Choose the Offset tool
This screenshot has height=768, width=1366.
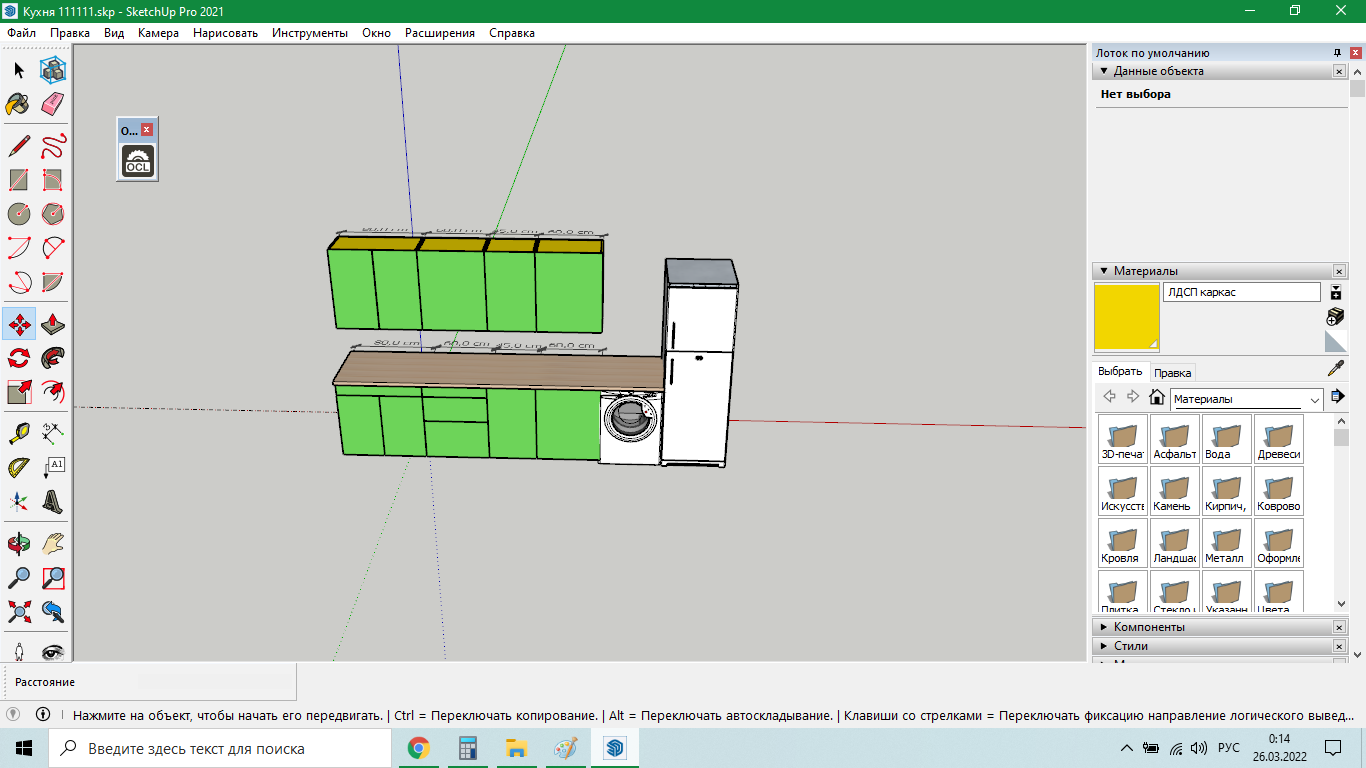pos(53,392)
